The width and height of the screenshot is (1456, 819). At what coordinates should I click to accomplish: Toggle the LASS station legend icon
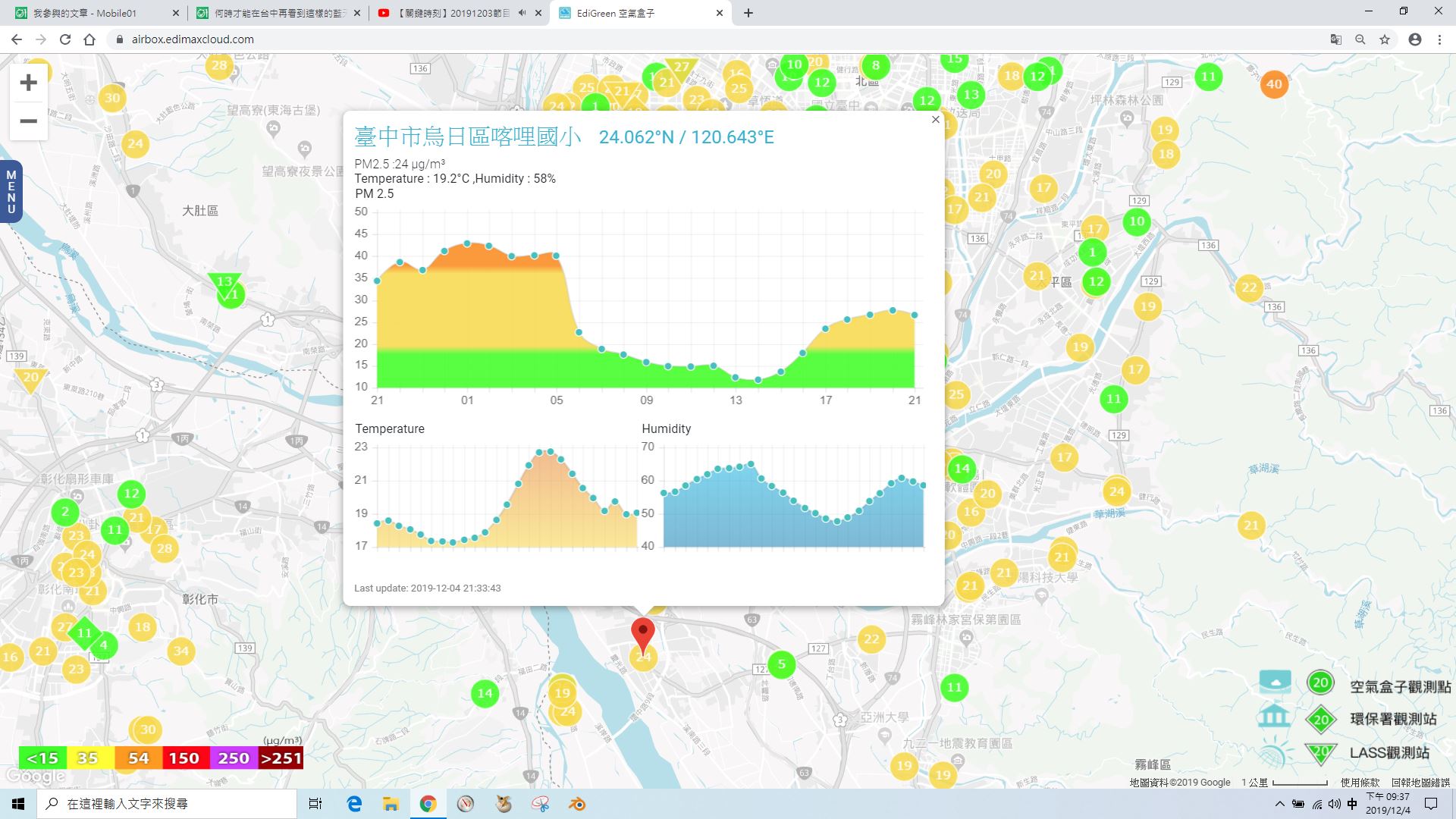[1320, 754]
